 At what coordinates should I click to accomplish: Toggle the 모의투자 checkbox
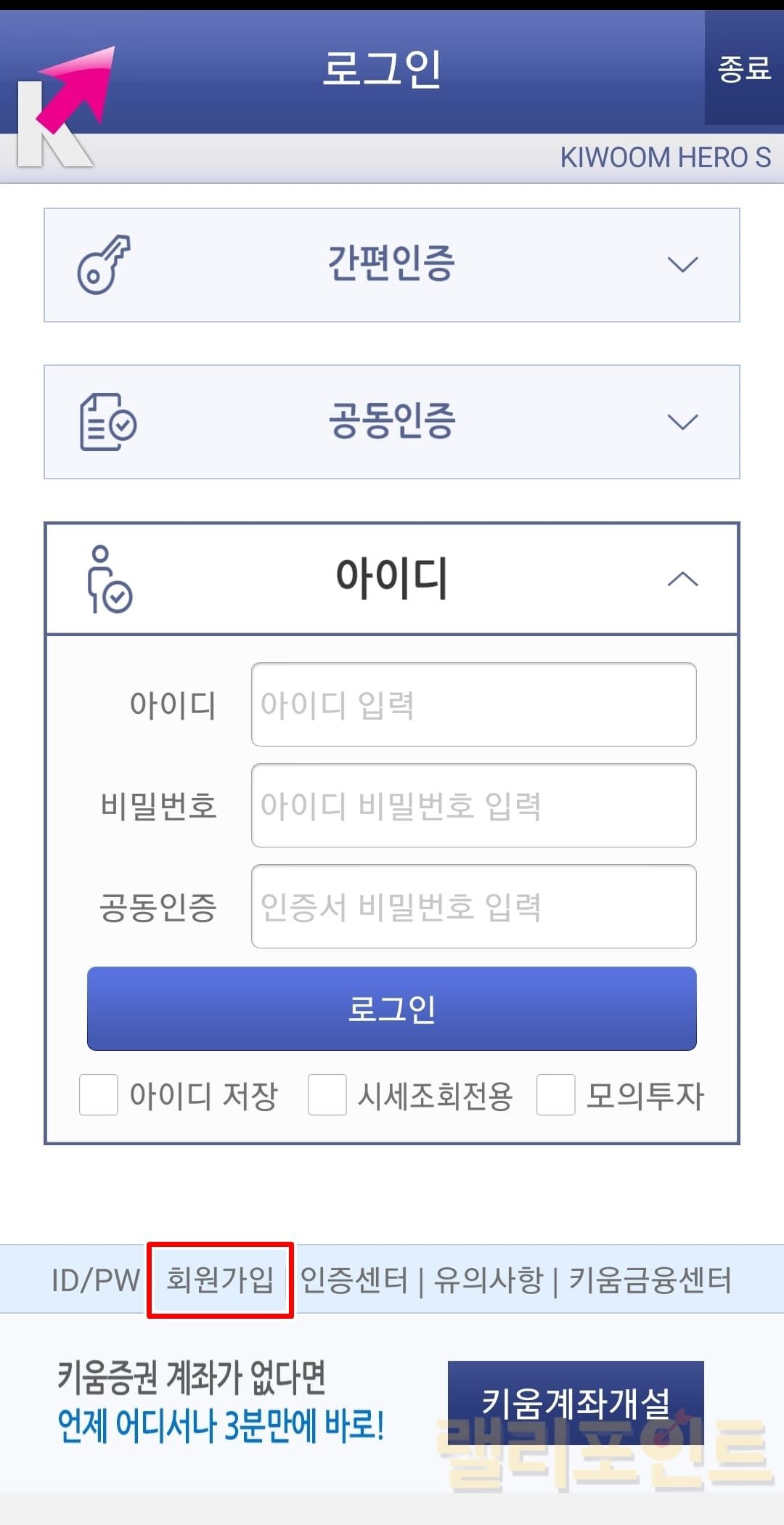coord(556,1095)
